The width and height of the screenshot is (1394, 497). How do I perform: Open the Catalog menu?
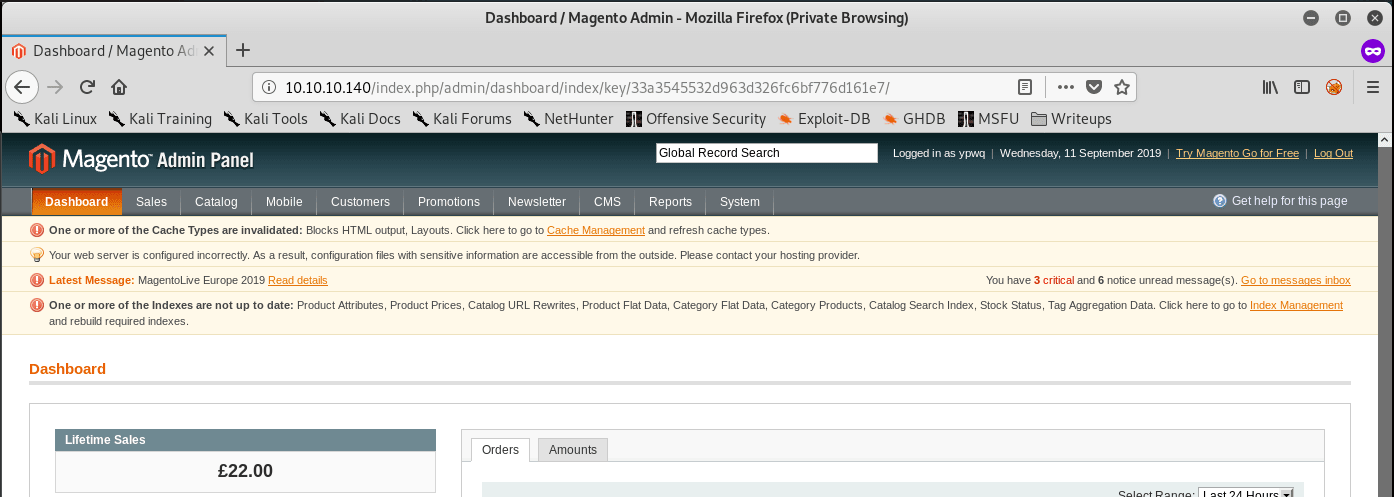tap(216, 201)
